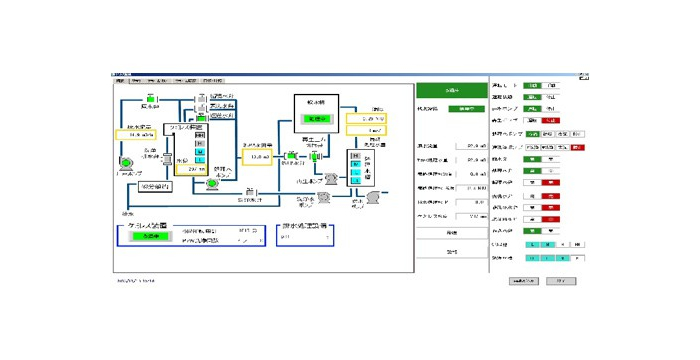This screenshot has height=360, width=700.
Task: Select the red rightmost option in the sixth four-option row
Action: point(578,147)
